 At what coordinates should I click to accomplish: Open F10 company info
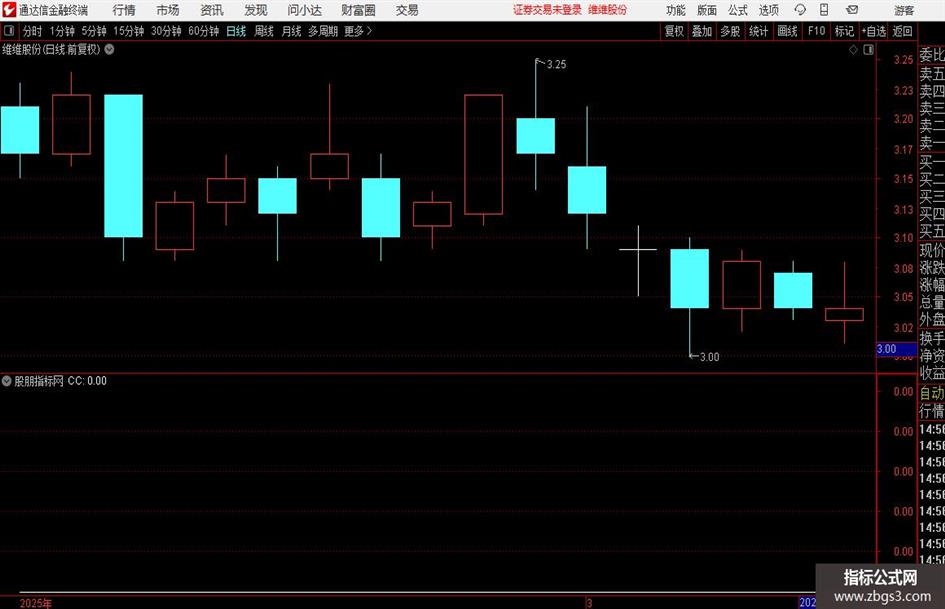tap(817, 31)
